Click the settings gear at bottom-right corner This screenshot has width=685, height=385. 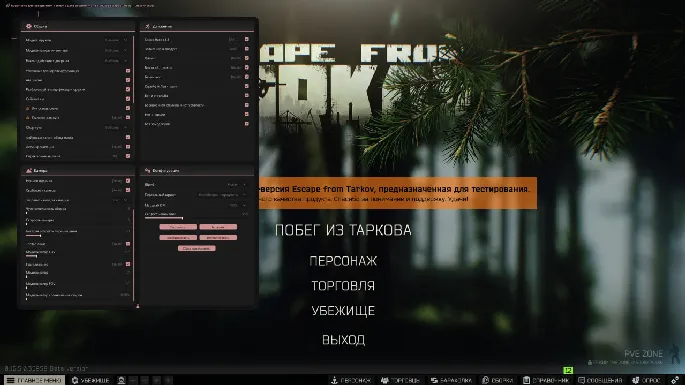(x=675, y=380)
